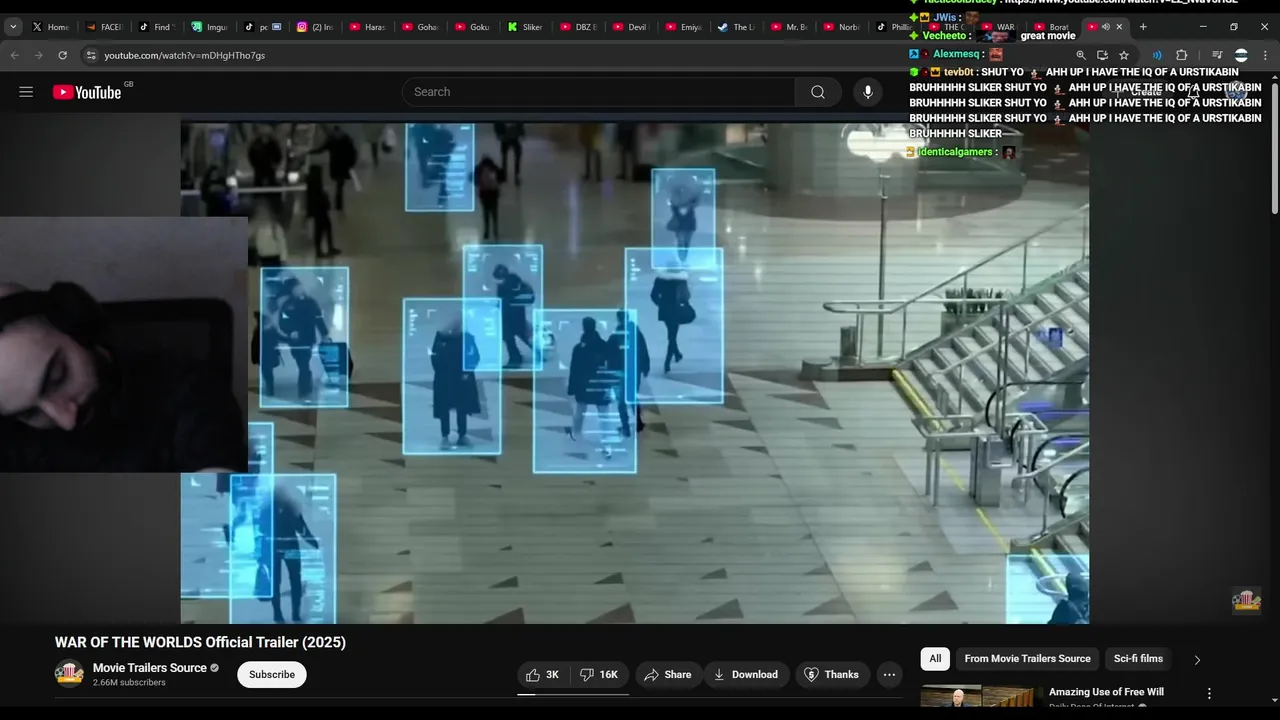This screenshot has height=720, width=1280.
Task: Select the From Movie Trailers Source chip
Action: 1027,659
